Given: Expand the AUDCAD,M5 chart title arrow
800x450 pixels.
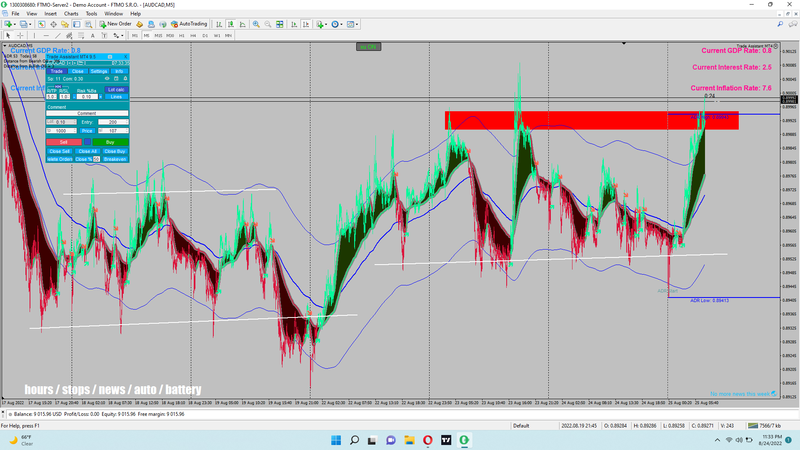Looking at the screenshot, I should pos(5,45).
